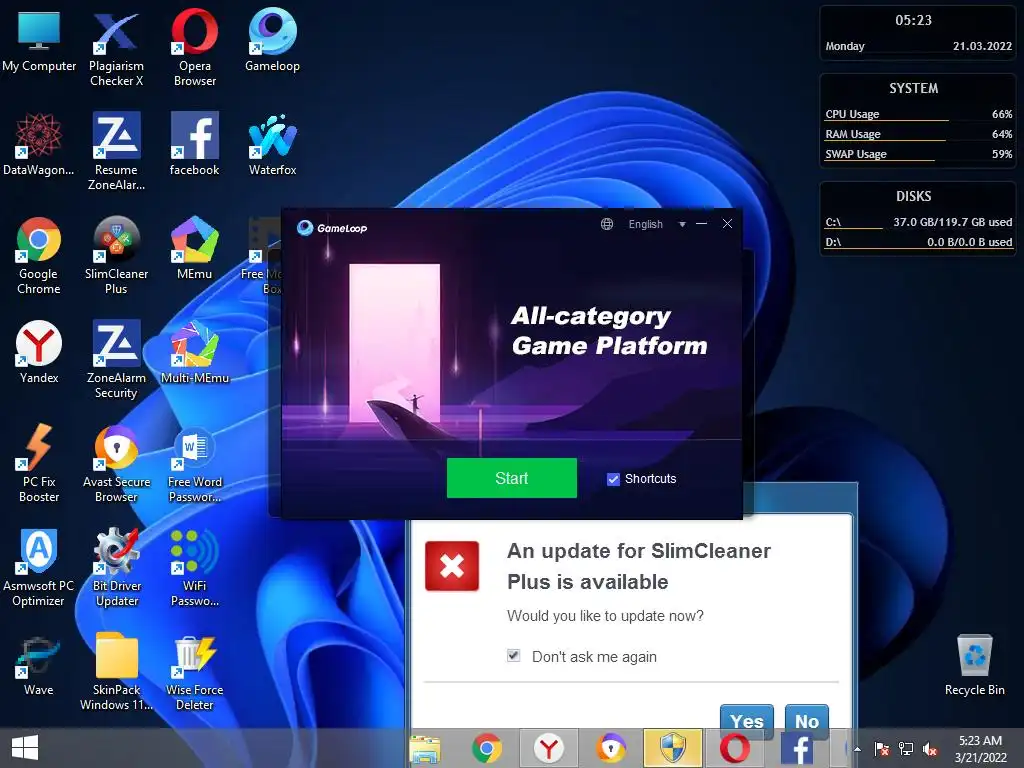Click the RAM Usage bar in widget
Image resolution: width=1024 pixels, height=768 pixels.
point(918,135)
